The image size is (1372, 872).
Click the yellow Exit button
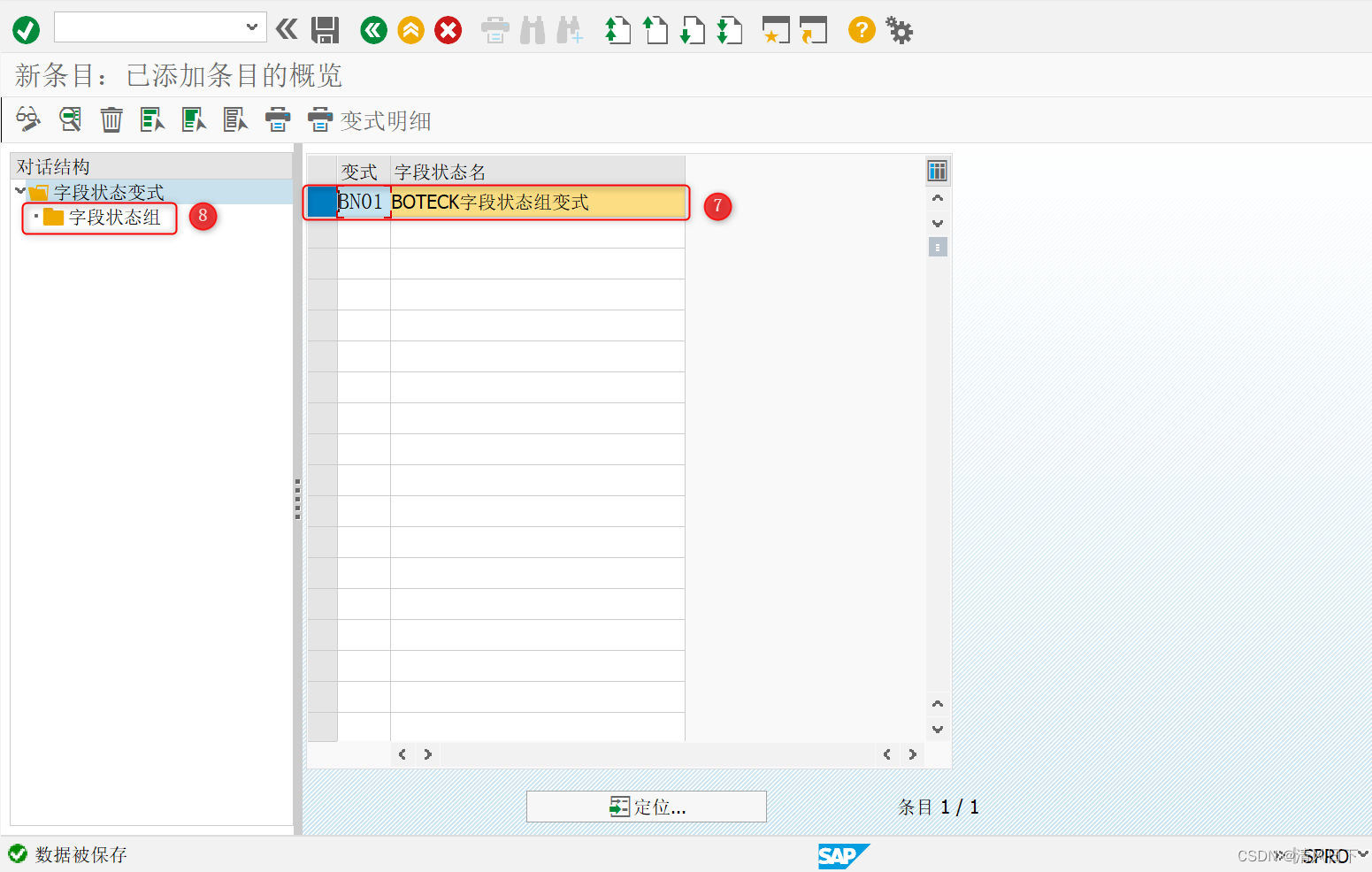[411, 31]
